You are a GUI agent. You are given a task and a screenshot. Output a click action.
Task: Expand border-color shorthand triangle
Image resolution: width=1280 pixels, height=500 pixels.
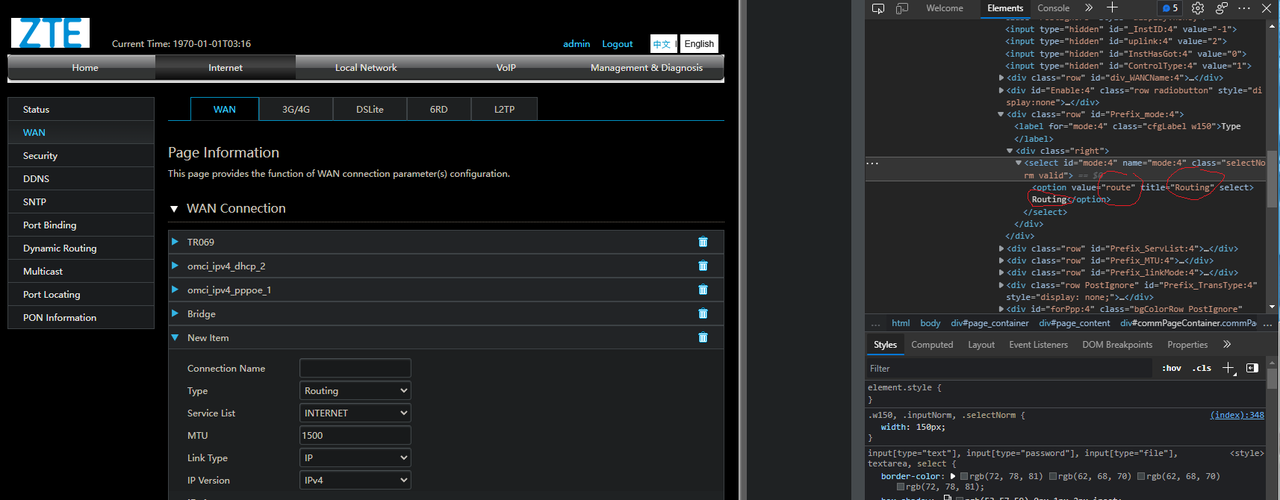pos(952,476)
